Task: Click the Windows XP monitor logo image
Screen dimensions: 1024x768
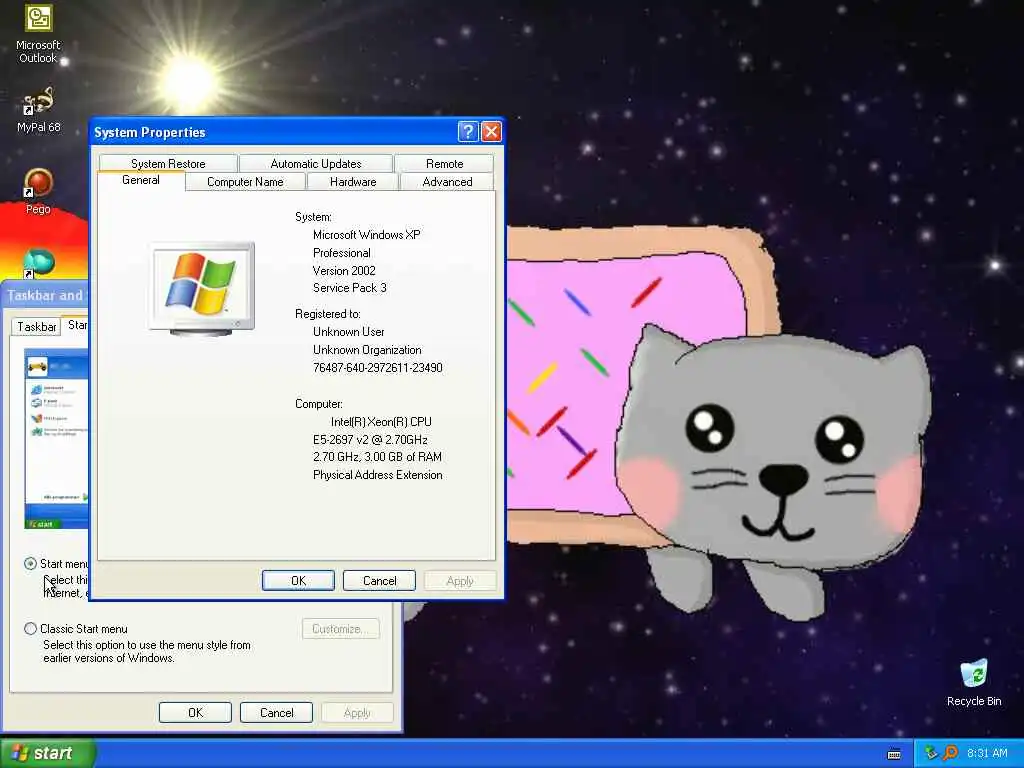Action: click(201, 288)
